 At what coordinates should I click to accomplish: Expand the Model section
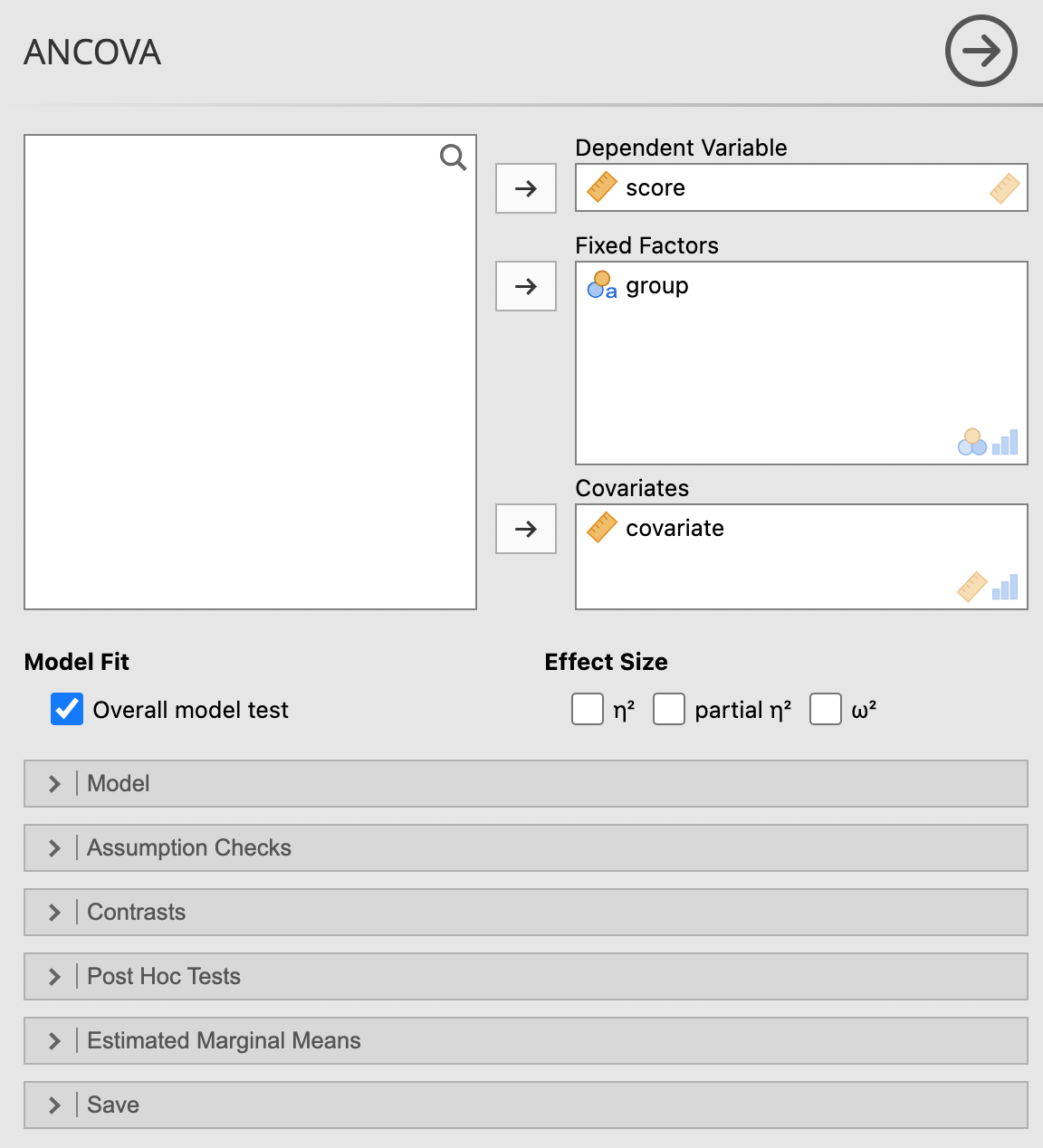click(x=525, y=783)
